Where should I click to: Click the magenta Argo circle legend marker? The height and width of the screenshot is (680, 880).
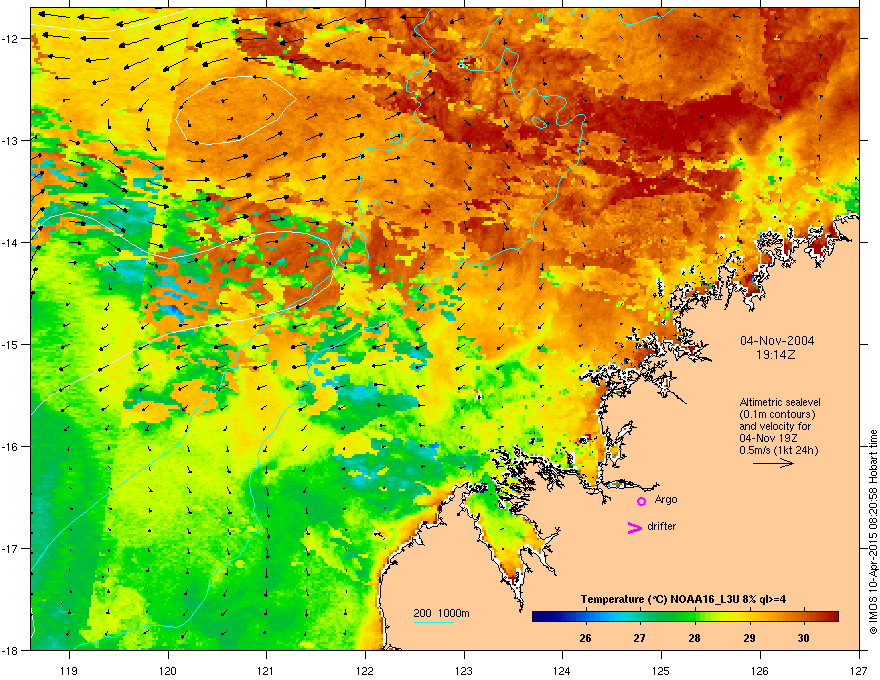(x=641, y=501)
